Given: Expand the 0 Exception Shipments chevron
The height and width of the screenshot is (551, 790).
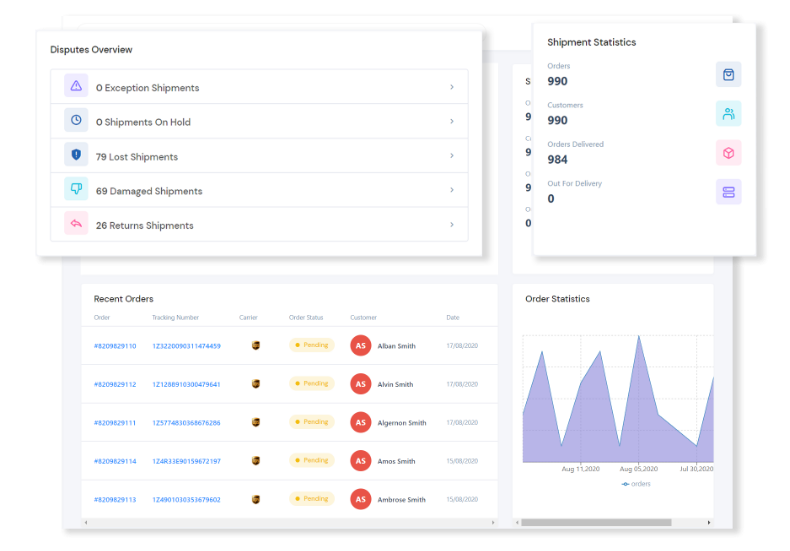Looking at the screenshot, I should pyautogui.click(x=452, y=87).
